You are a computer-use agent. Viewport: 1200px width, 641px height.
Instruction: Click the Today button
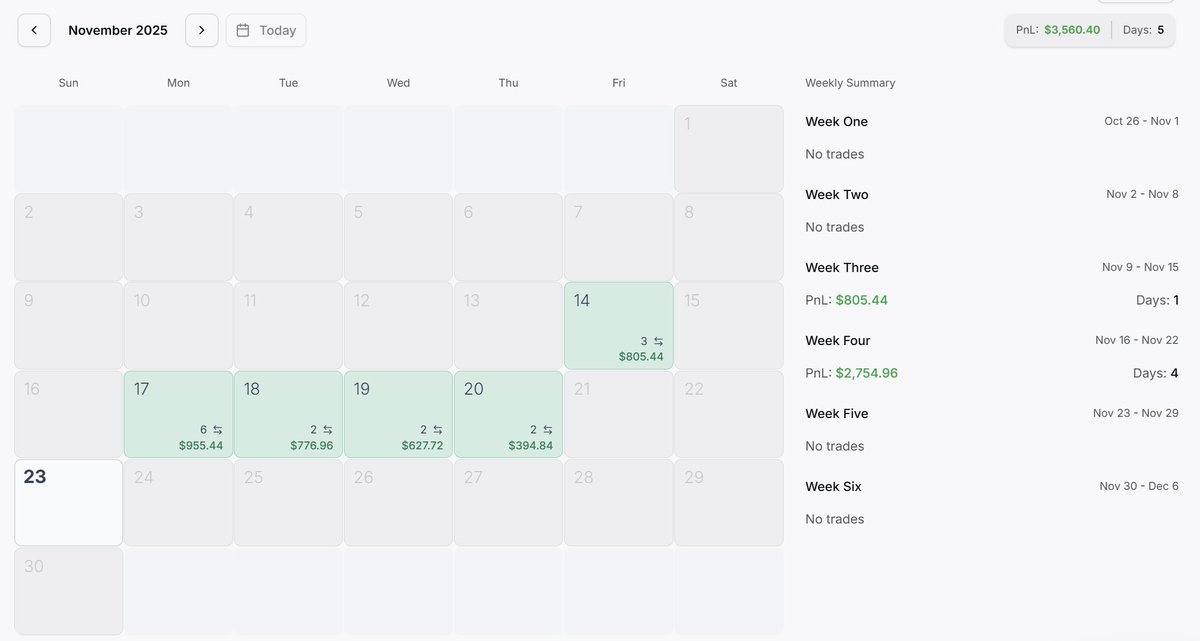point(266,30)
